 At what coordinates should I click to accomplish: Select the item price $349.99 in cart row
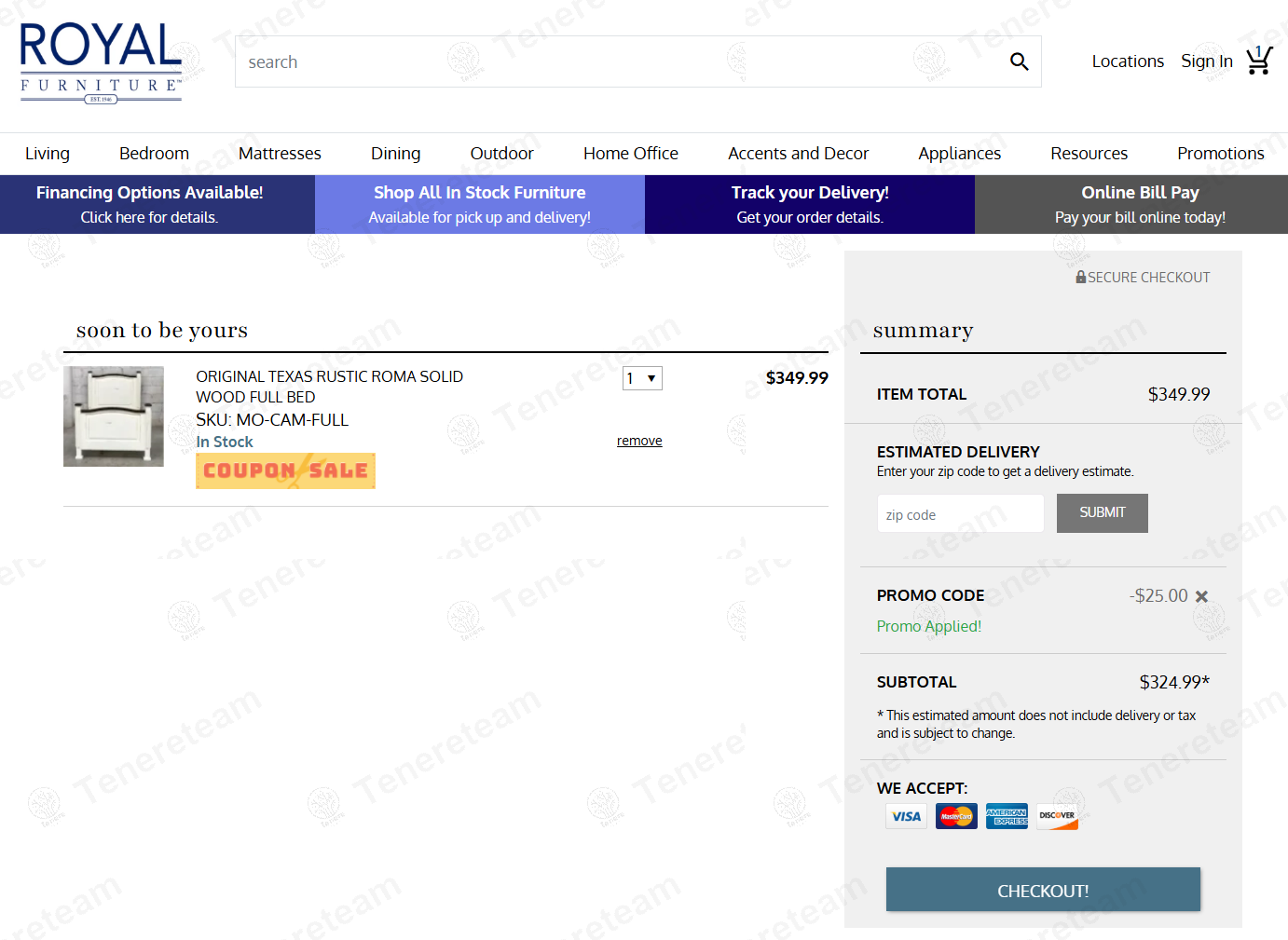point(797,377)
